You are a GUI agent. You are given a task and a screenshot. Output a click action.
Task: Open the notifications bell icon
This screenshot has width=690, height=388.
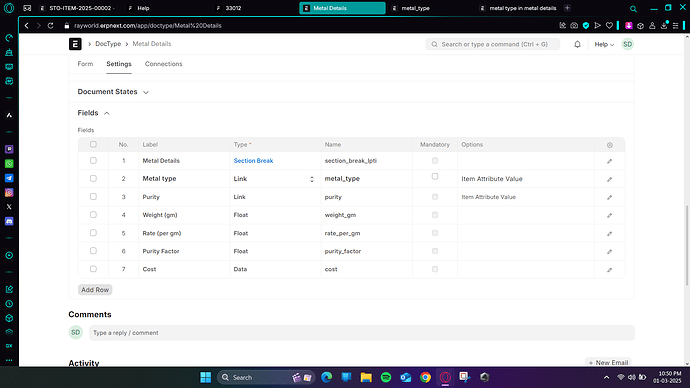click(x=577, y=44)
